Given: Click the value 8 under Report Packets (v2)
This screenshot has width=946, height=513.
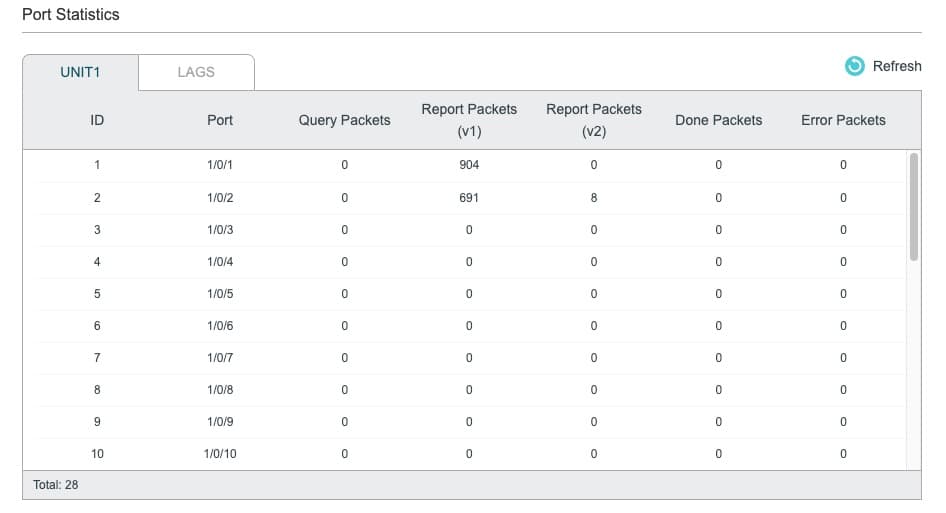Looking at the screenshot, I should point(594,198).
